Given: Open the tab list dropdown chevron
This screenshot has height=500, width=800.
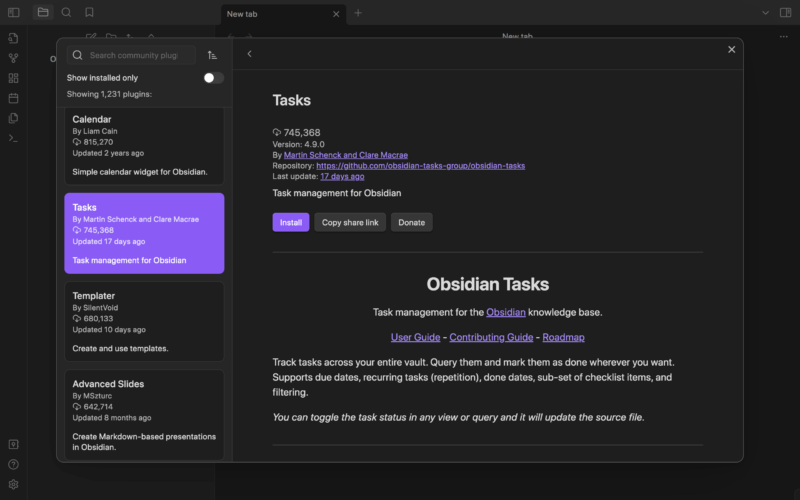Looking at the screenshot, I should [765, 13].
